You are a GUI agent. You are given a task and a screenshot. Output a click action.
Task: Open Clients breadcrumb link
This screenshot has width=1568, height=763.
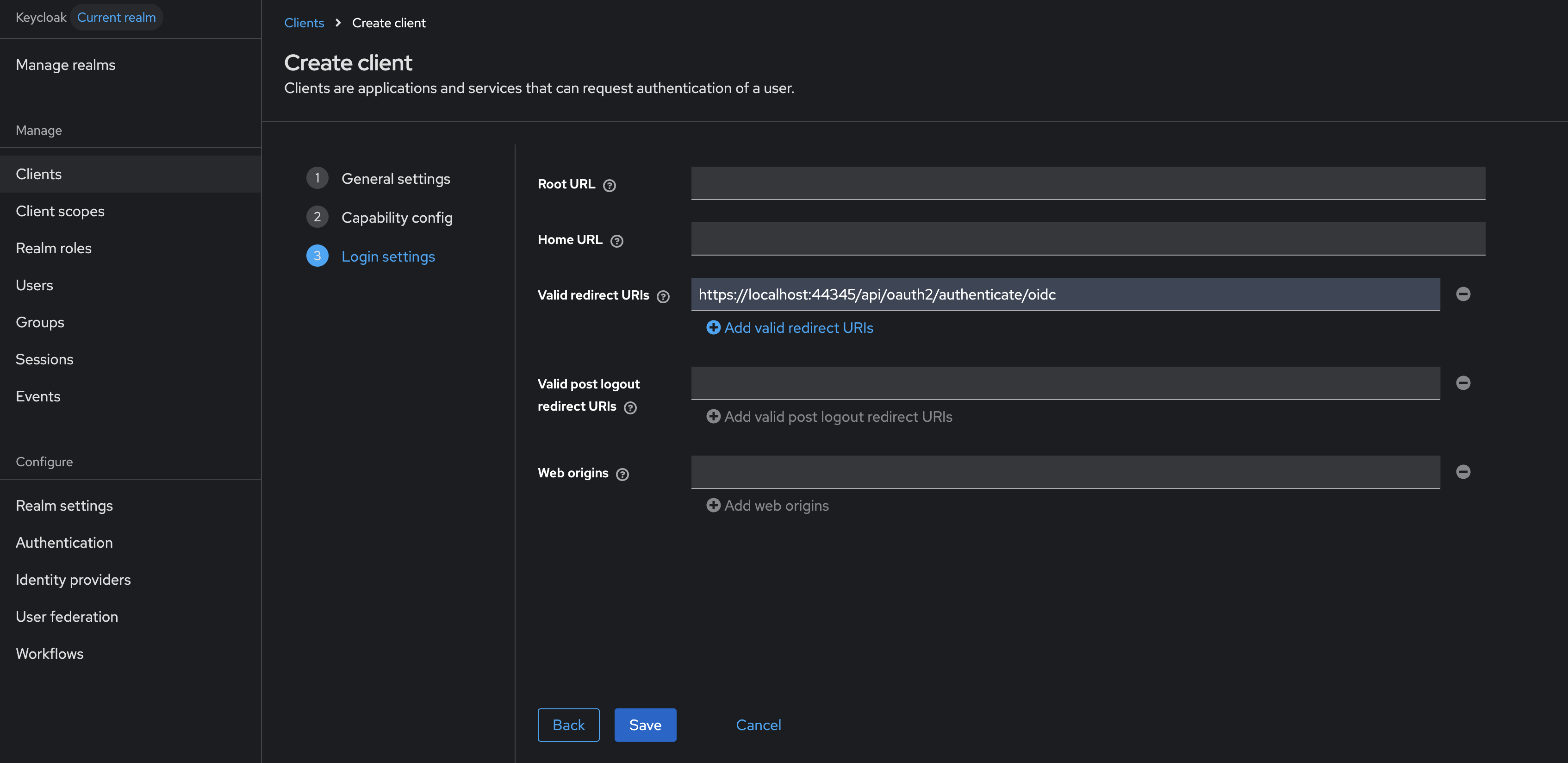click(304, 23)
